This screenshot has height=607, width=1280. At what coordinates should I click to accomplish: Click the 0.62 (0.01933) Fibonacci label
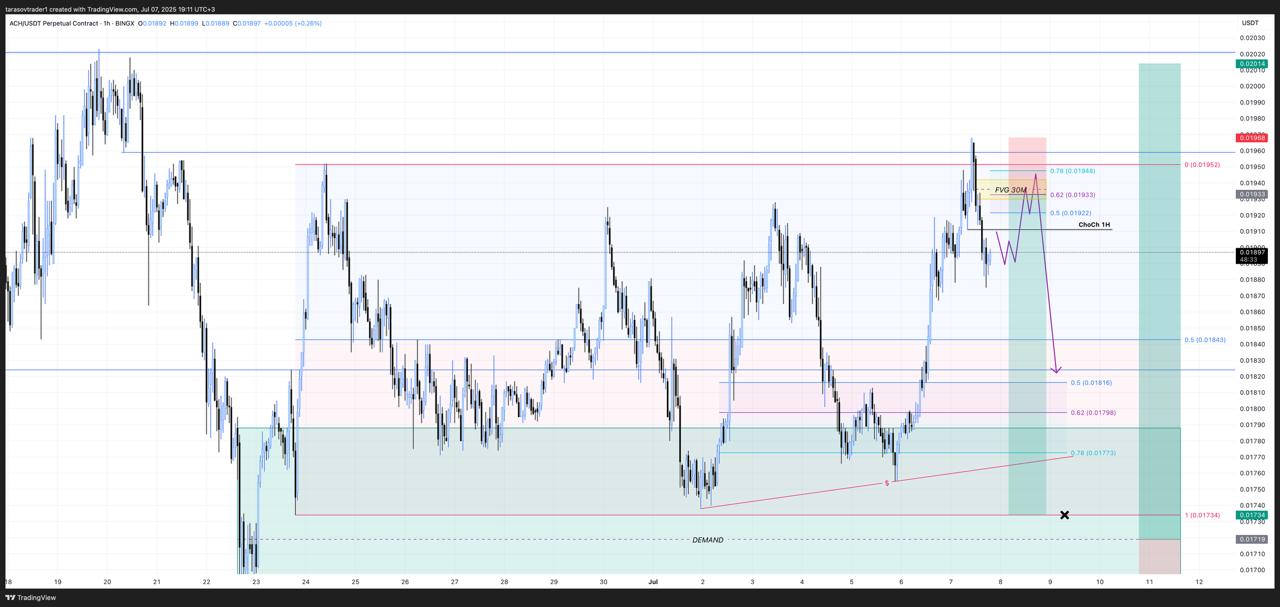tap(1072, 195)
